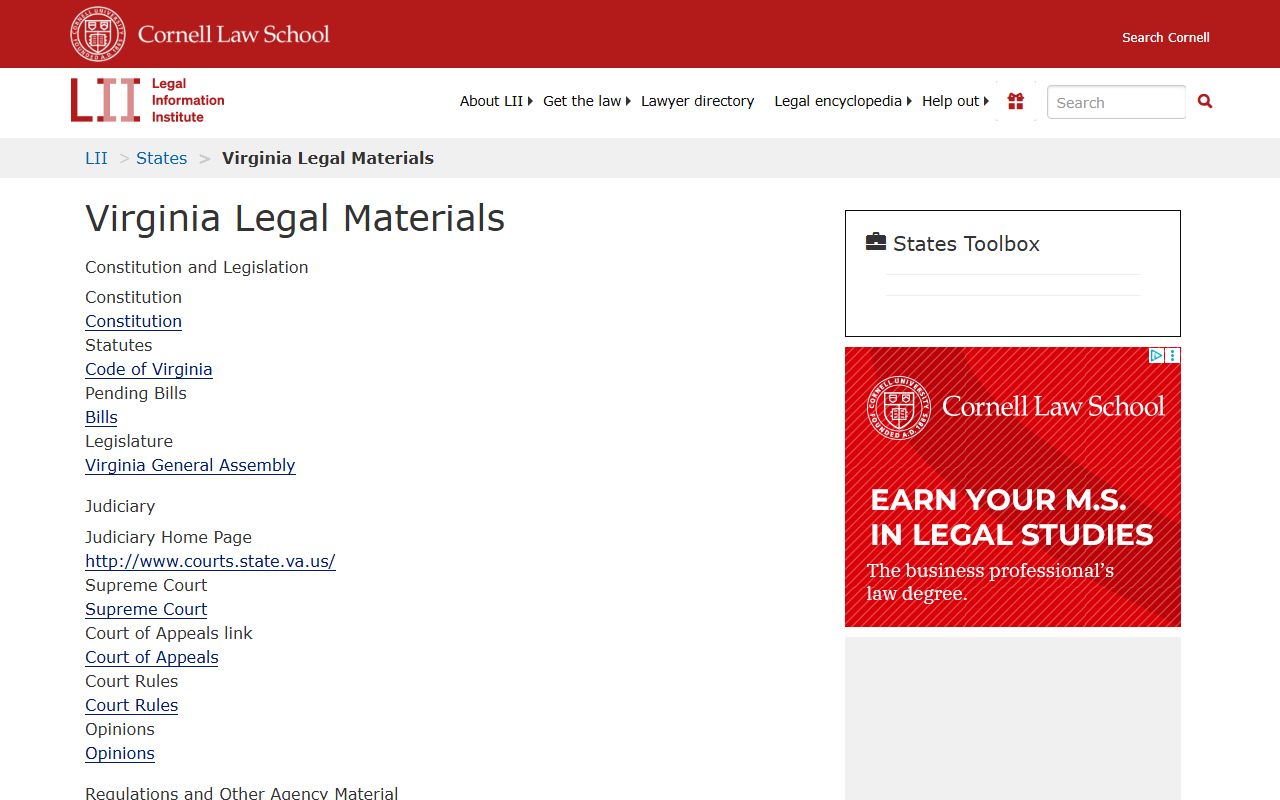Click the red gift donate icon
Screen dimensions: 1280x800
(x=1016, y=101)
